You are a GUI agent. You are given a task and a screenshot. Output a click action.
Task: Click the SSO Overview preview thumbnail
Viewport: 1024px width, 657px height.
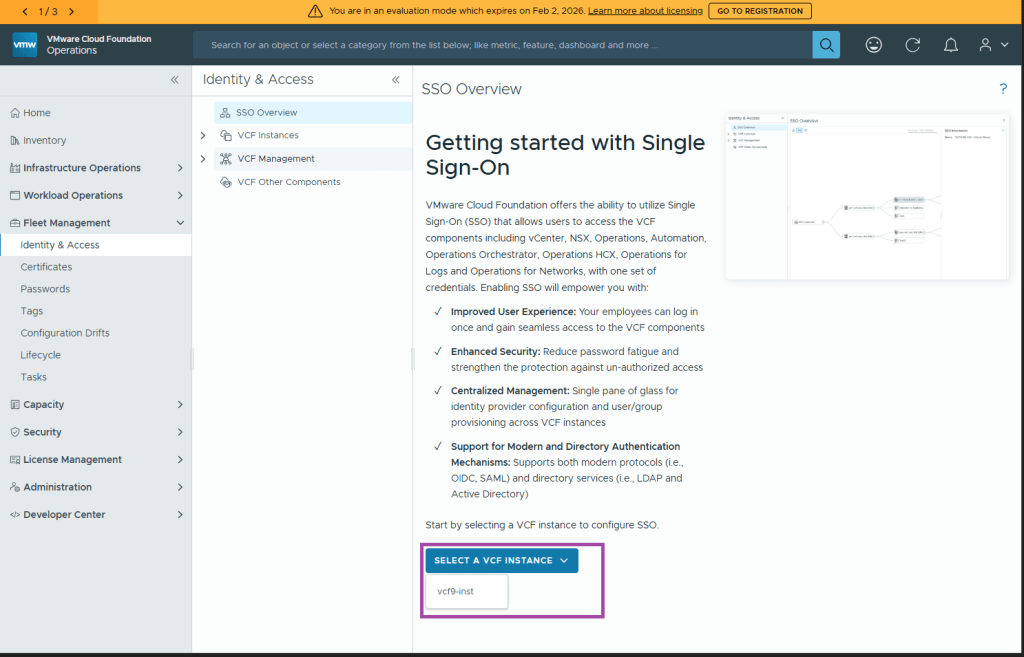pos(868,195)
